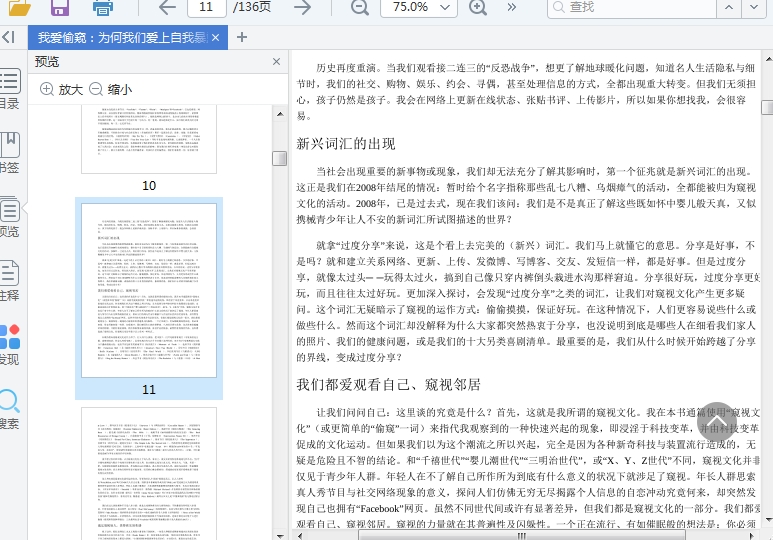Zoom out with toolbar minus magnifier
This screenshot has width=773, height=540.
tap(358, 7)
